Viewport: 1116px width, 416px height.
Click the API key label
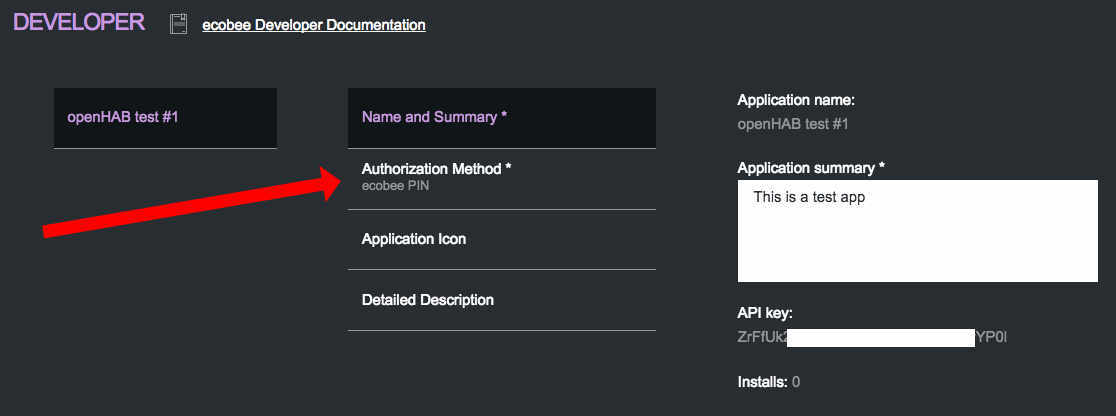(x=765, y=314)
